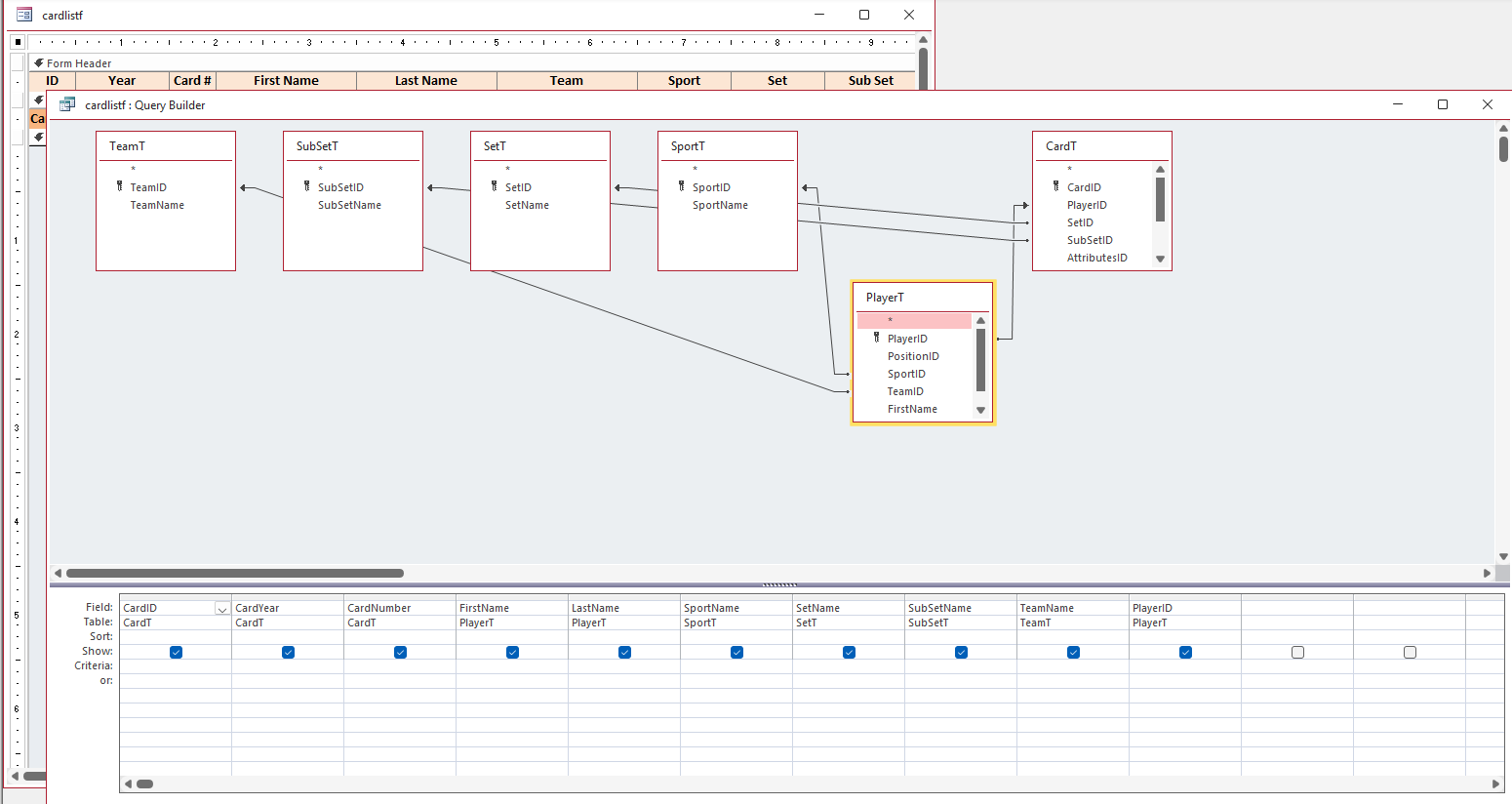The width and height of the screenshot is (1512, 804).
Task: Click the Criteria cell under CardYear
Action: 287,665
